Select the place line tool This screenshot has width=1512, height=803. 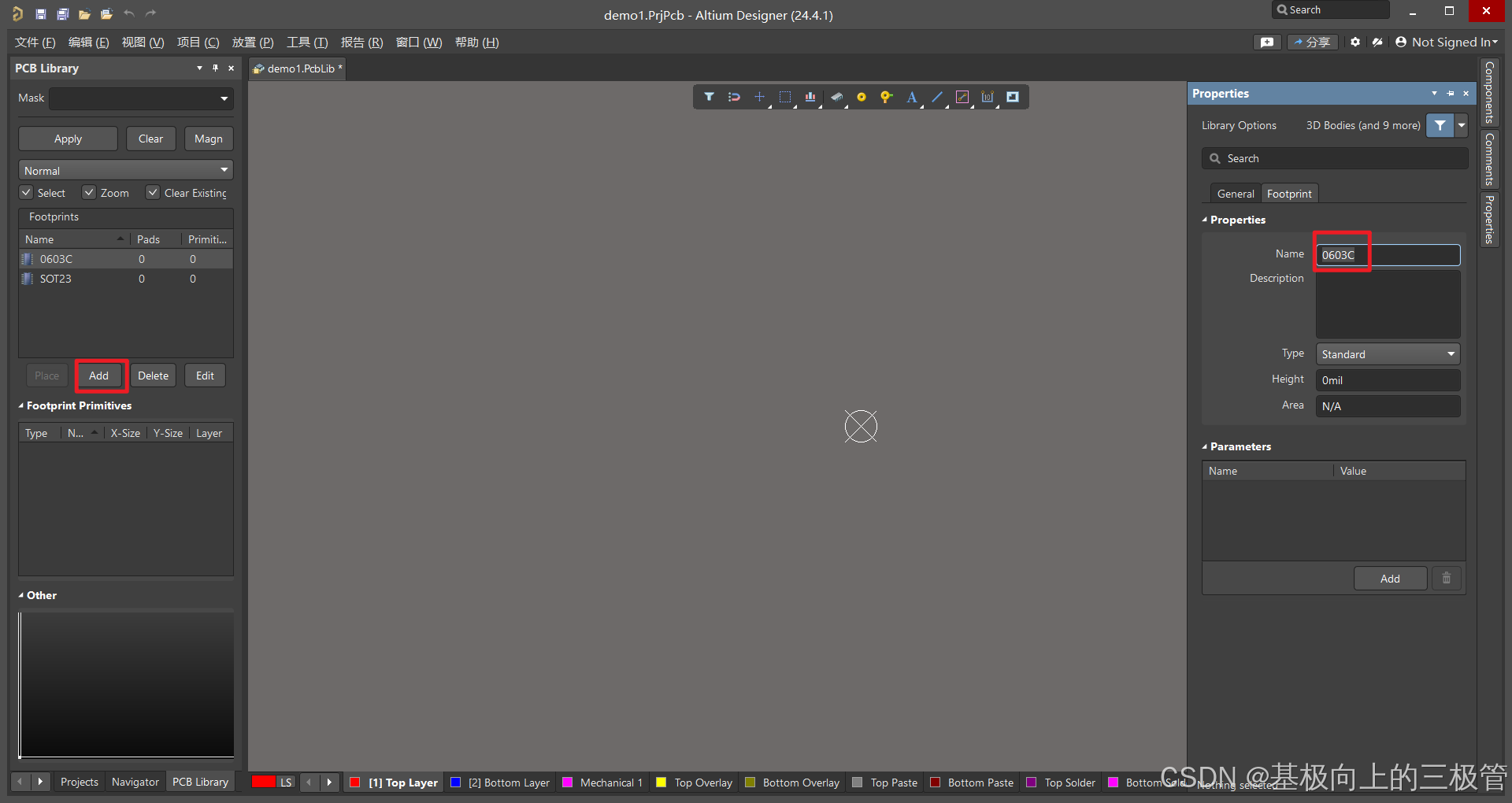click(x=937, y=97)
